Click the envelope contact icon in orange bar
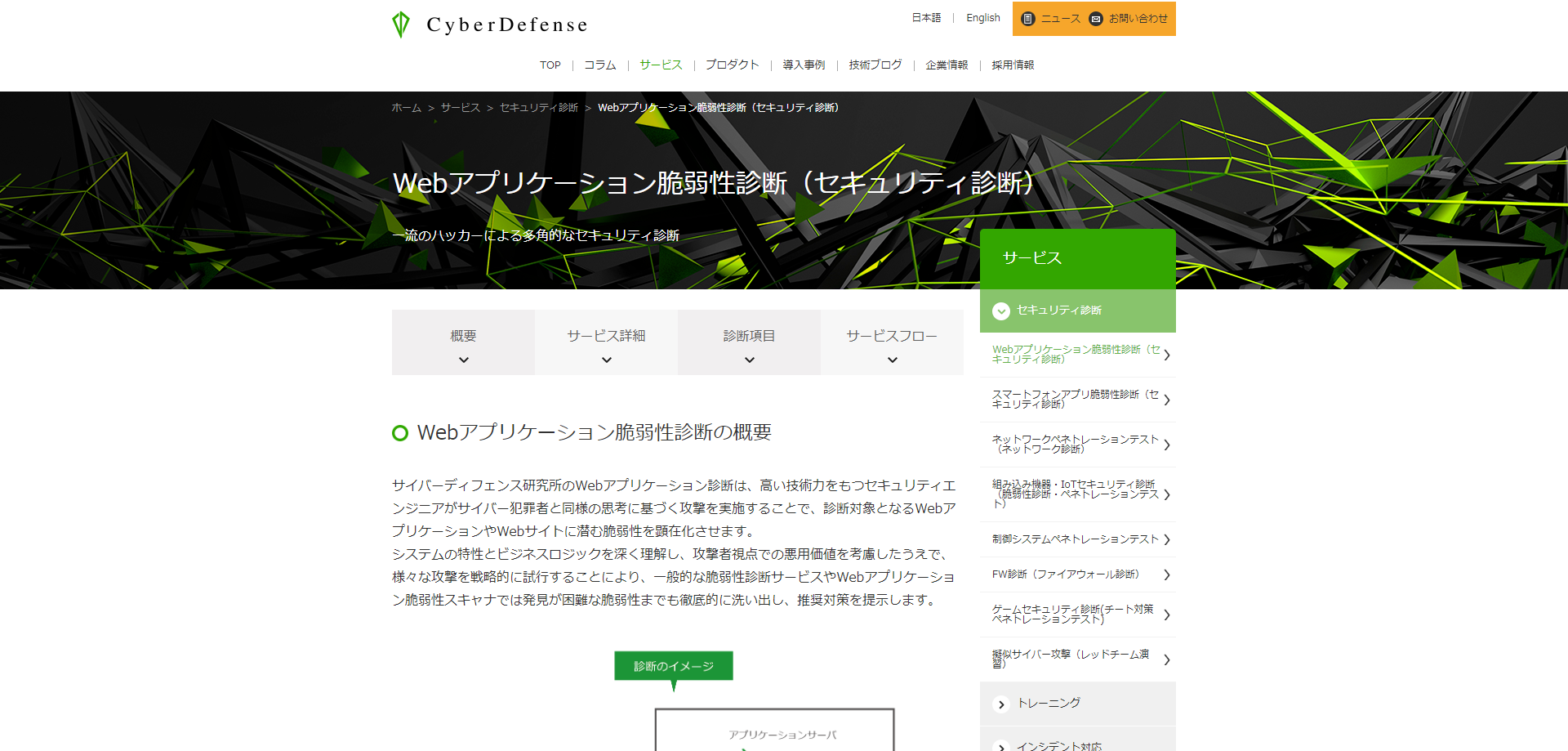The height and width of the screenshot is (751, 1568). tap(1096, 19)
